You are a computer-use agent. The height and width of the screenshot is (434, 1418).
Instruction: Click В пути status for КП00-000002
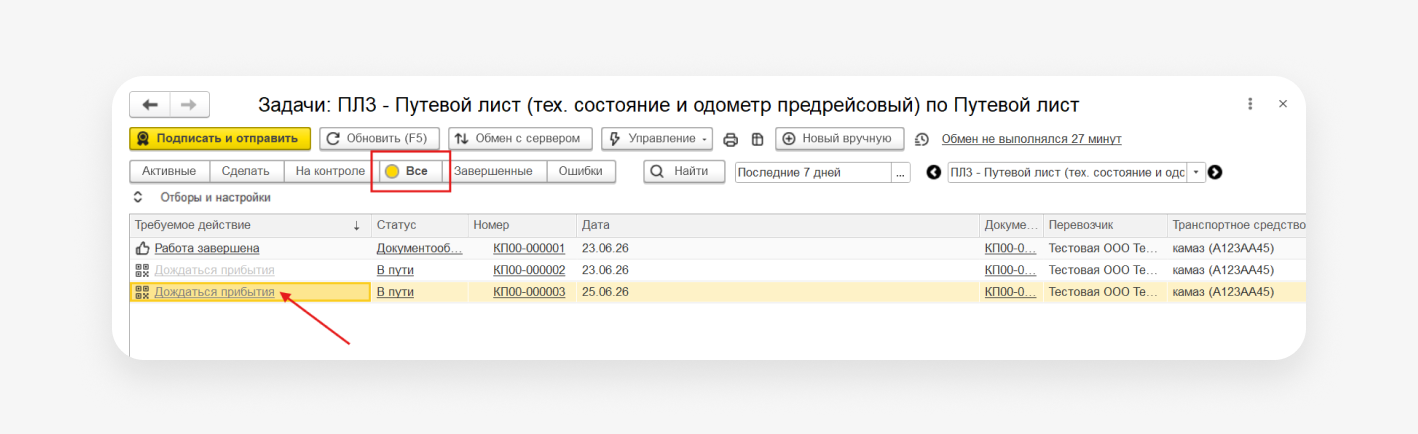(395, 270)
